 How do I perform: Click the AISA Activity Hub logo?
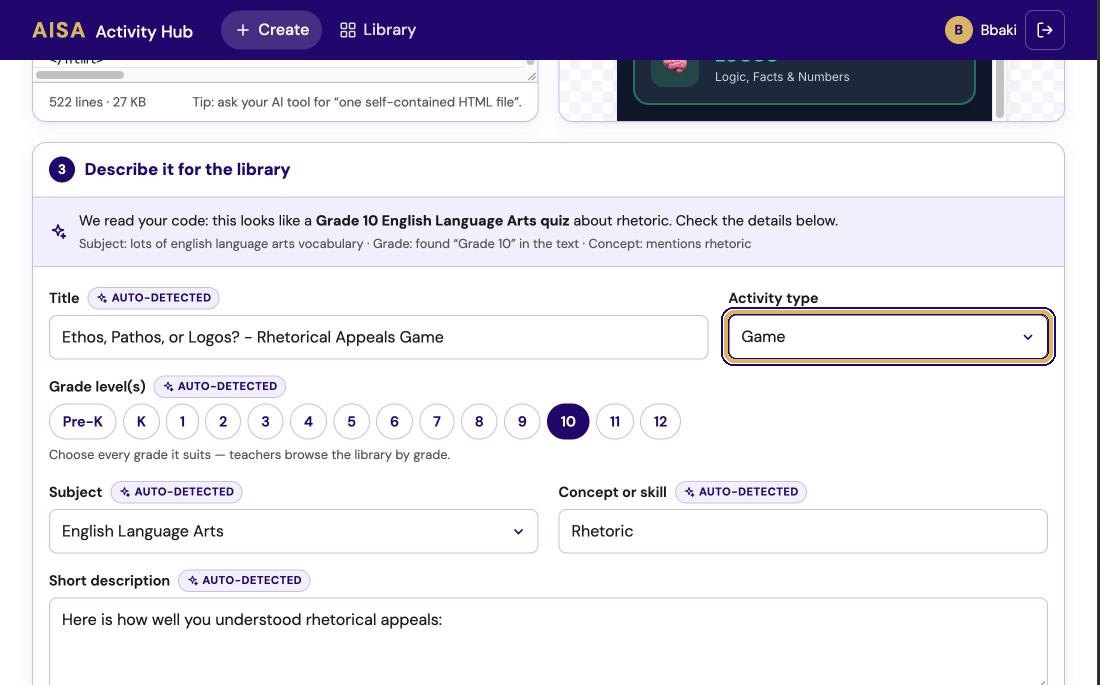(x=112, y=30)
